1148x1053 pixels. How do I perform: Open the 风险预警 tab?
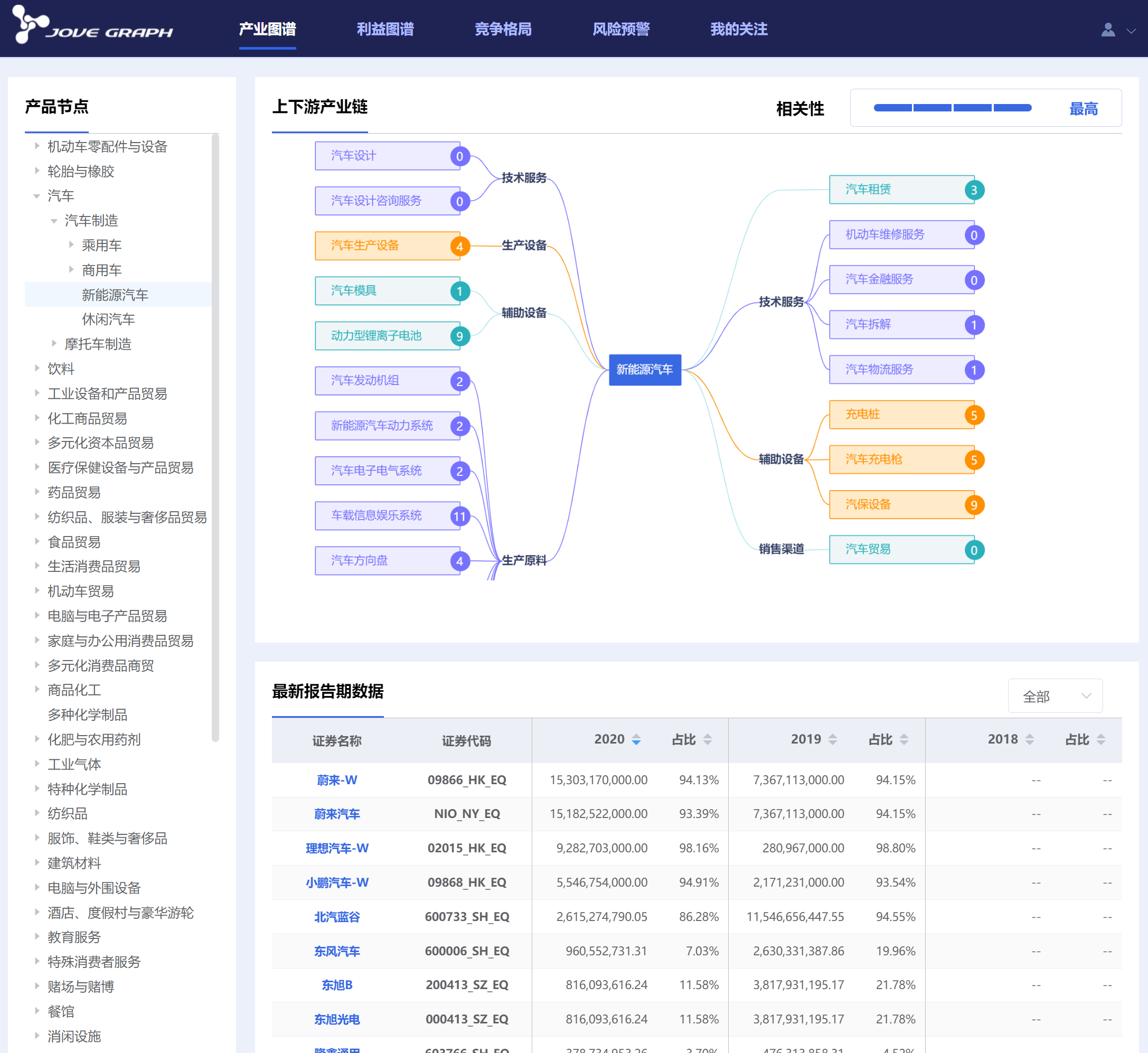tap(621, 29)
